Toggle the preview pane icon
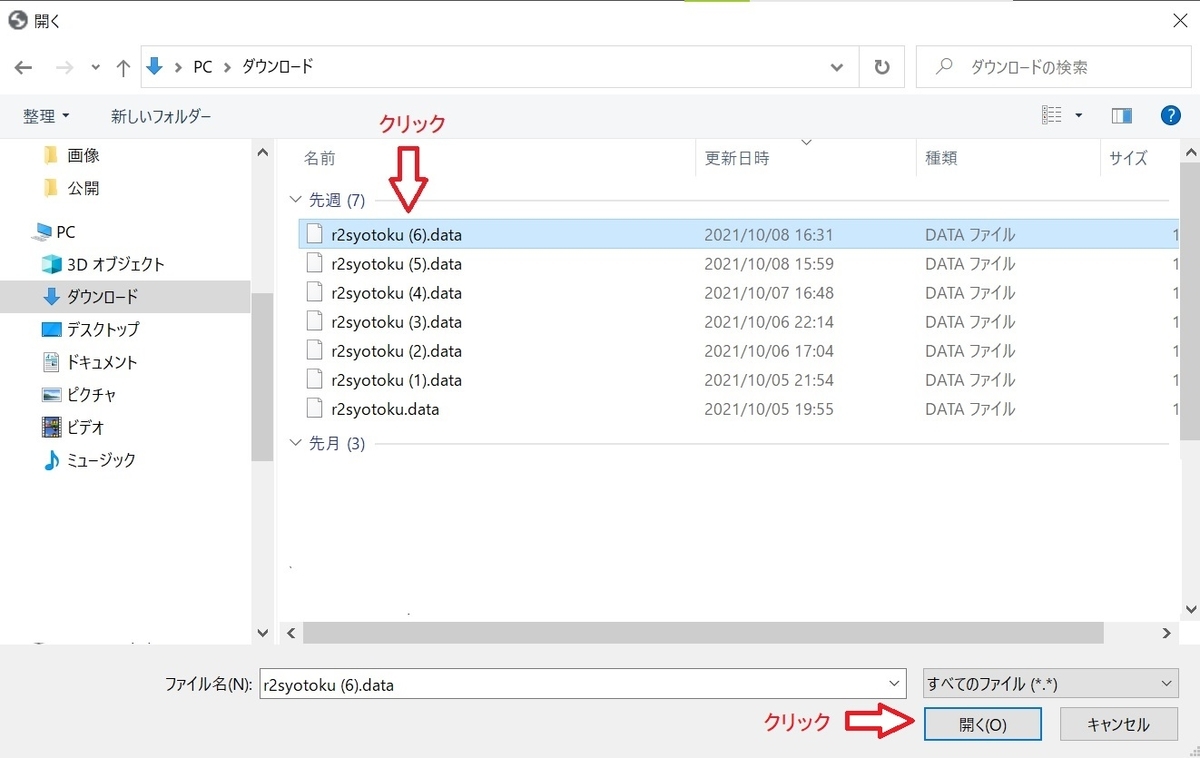The height and width of the screenshot is (758, 1200). [x=1121, y=115]
